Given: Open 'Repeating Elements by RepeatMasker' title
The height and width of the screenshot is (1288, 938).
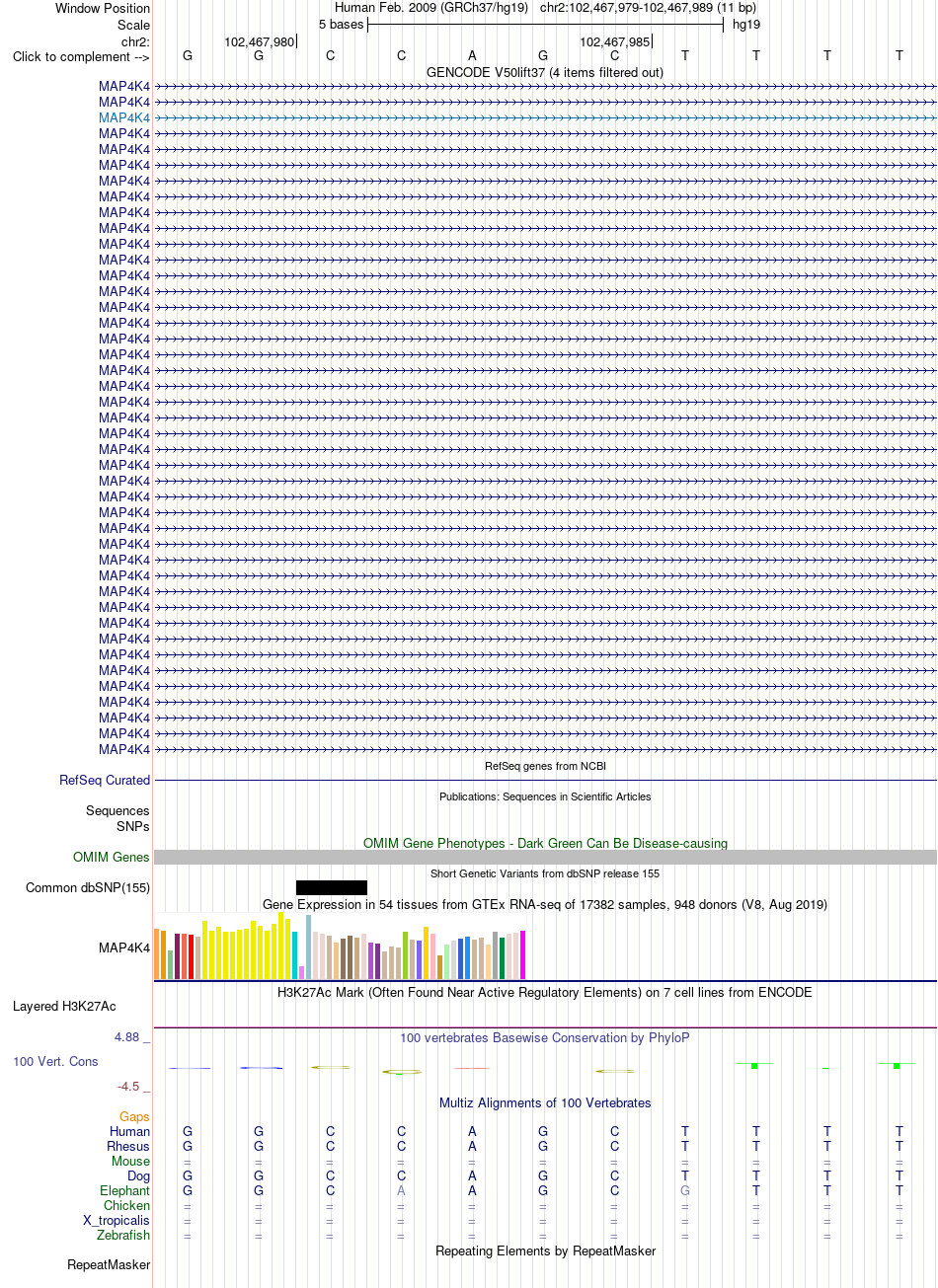Looking at the screenshot, I should [545, 1250].
